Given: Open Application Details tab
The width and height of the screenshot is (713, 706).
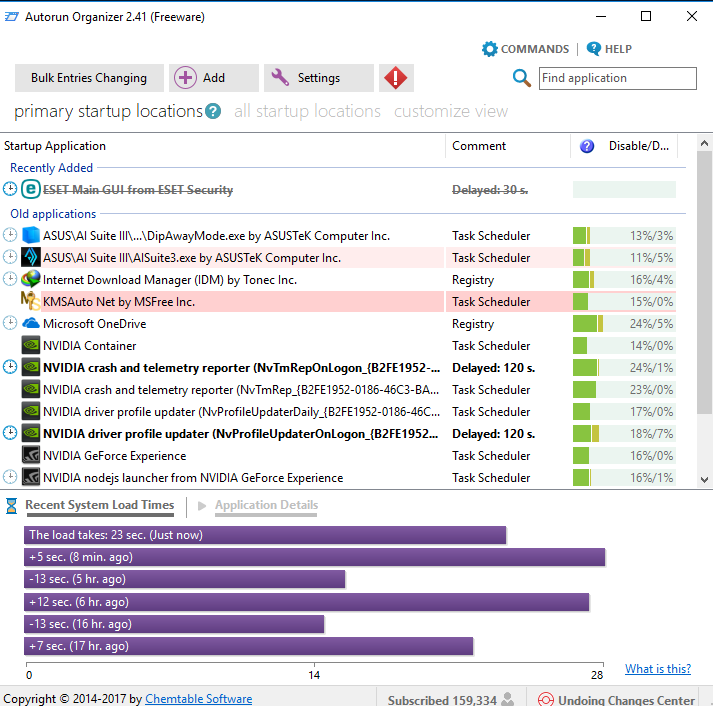Looking at the screenshot, I should 266,505.
